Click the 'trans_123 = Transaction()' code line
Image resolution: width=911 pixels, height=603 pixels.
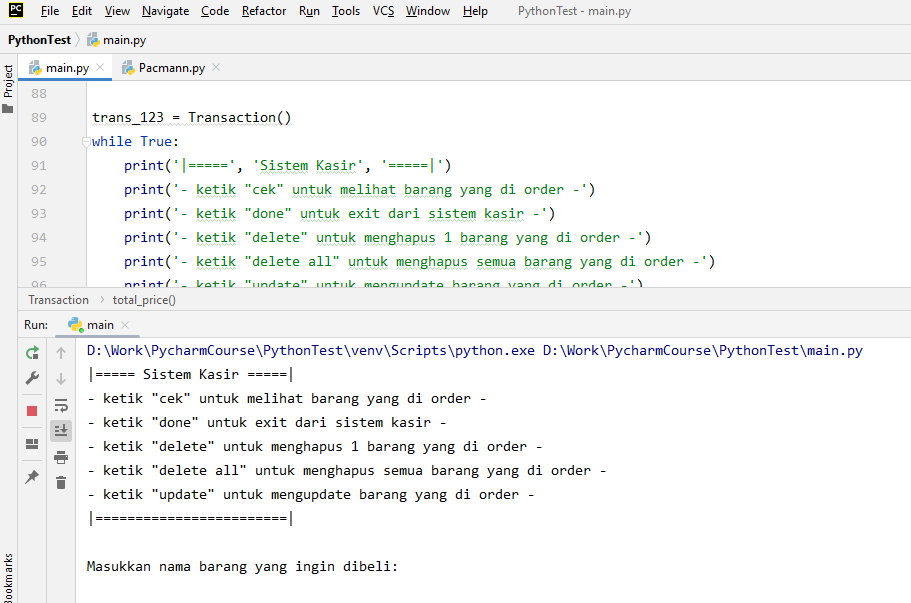pos(191,117)
